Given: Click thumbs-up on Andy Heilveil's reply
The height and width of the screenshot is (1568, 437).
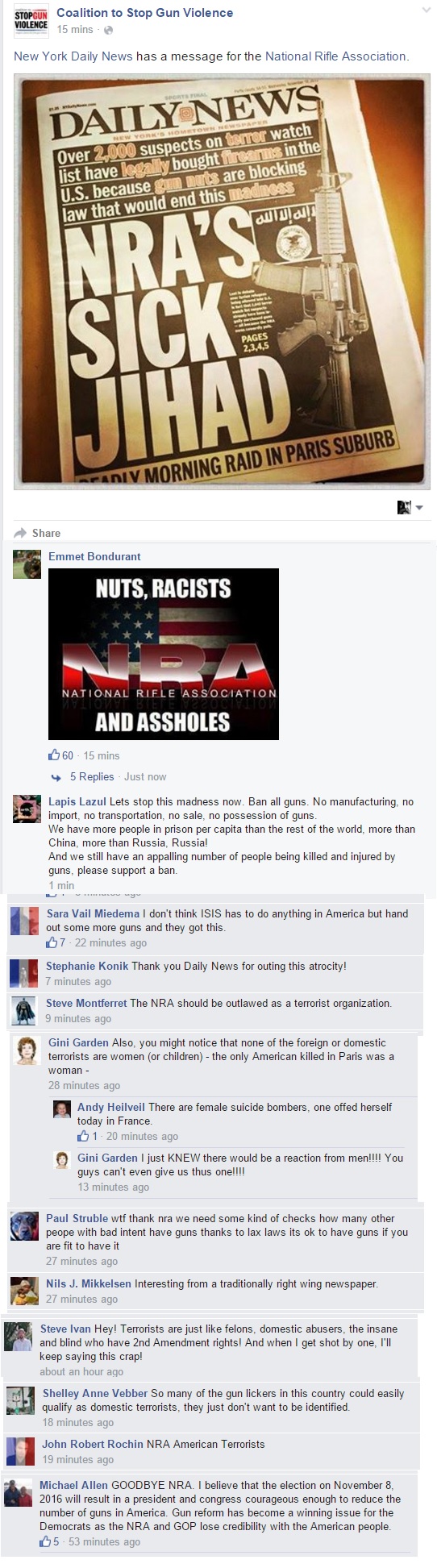Looking at the screenshot, I should [83, 1136].
